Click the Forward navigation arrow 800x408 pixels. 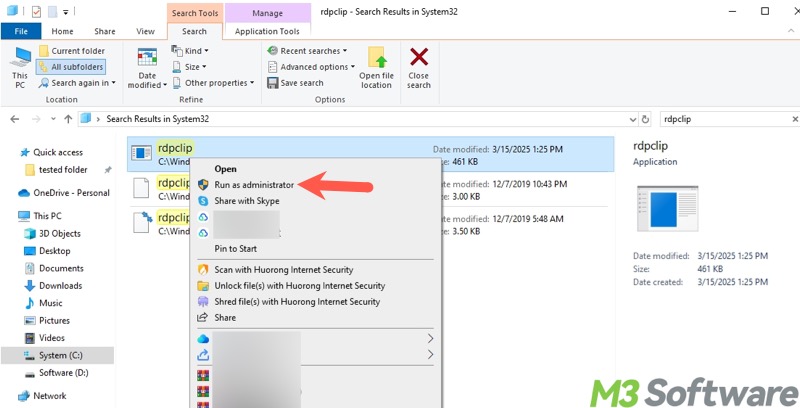click(x=36, y=119)
